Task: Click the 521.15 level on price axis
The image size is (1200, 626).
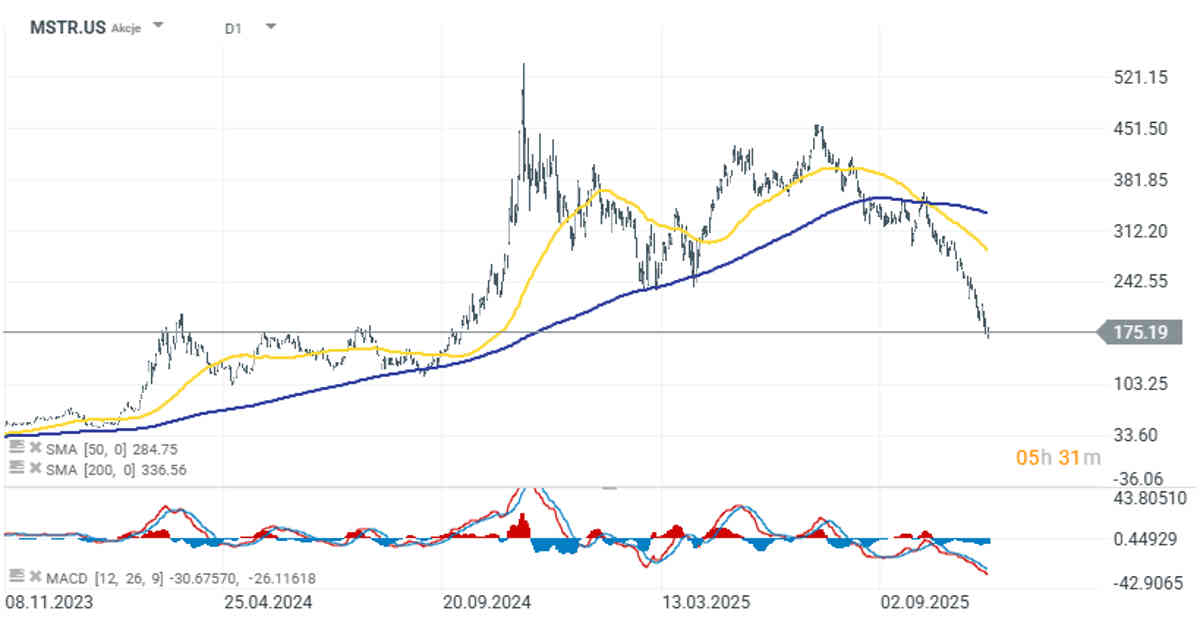Action: pos(1140,77)
